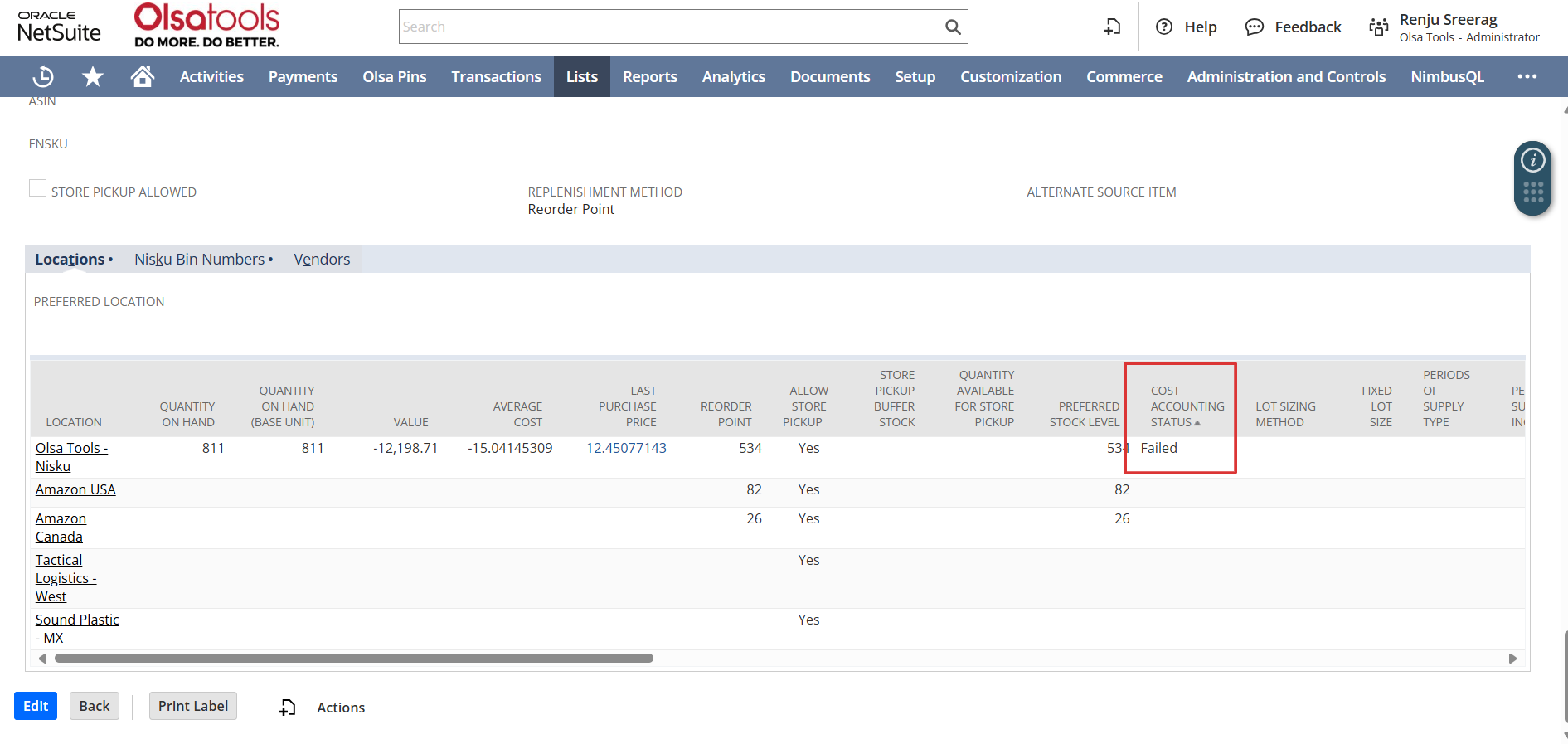Screen dimensions: 1568x744
Task: Switch to the Vendors subtab
Action: (322, 260)
